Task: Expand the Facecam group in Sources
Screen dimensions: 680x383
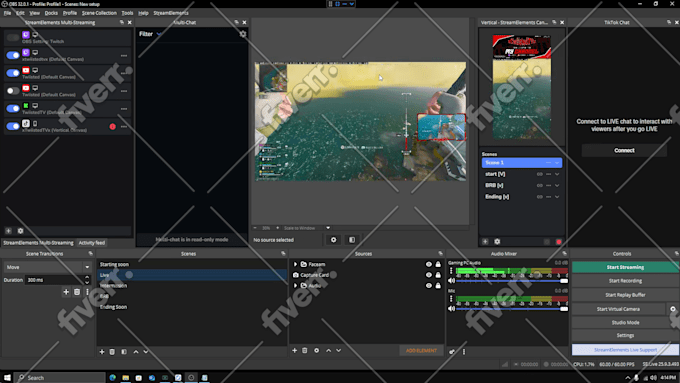Action: click(295, 264)
